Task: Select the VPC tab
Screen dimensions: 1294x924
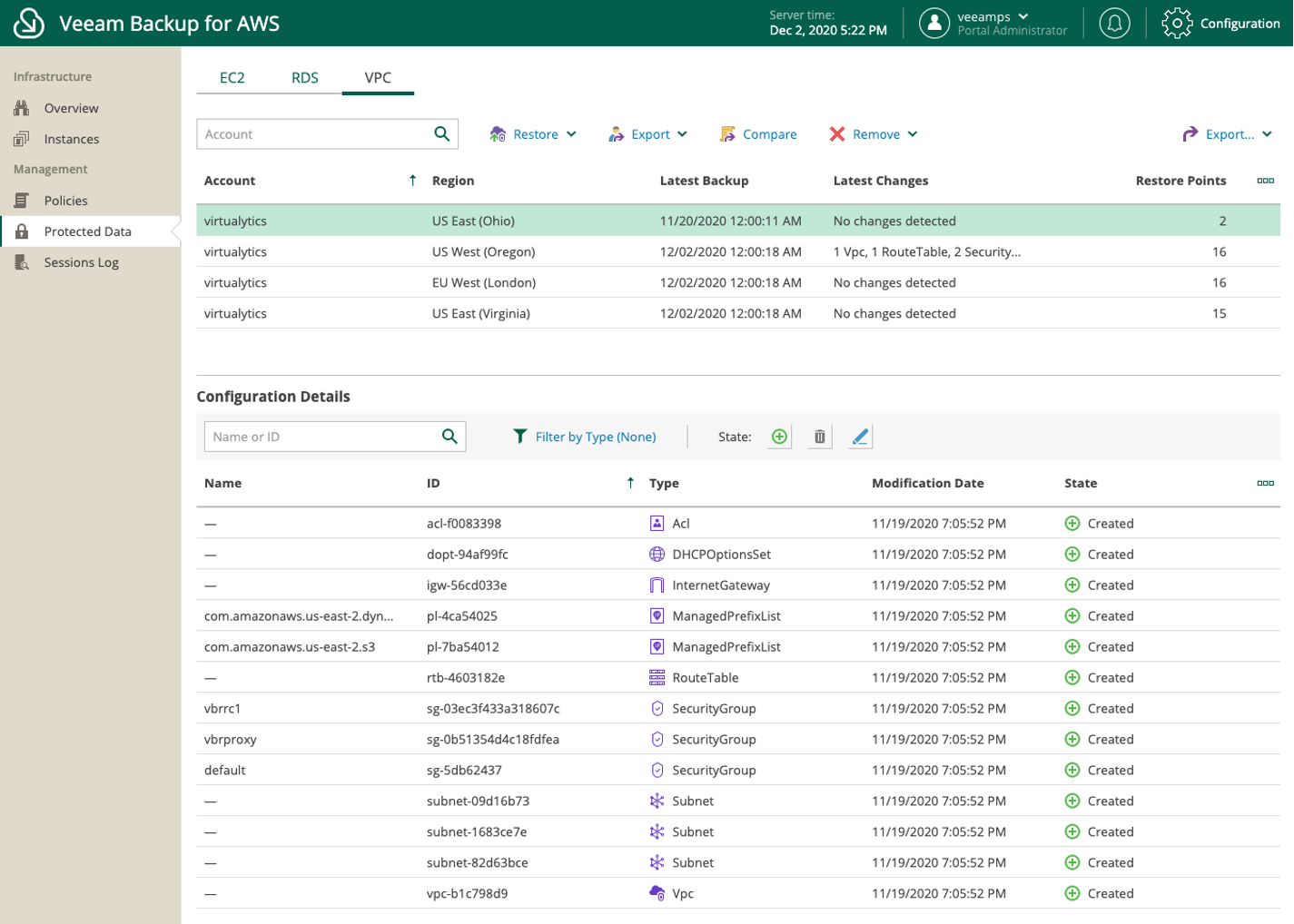Action: pyautogui.click(x=378, y=78)
